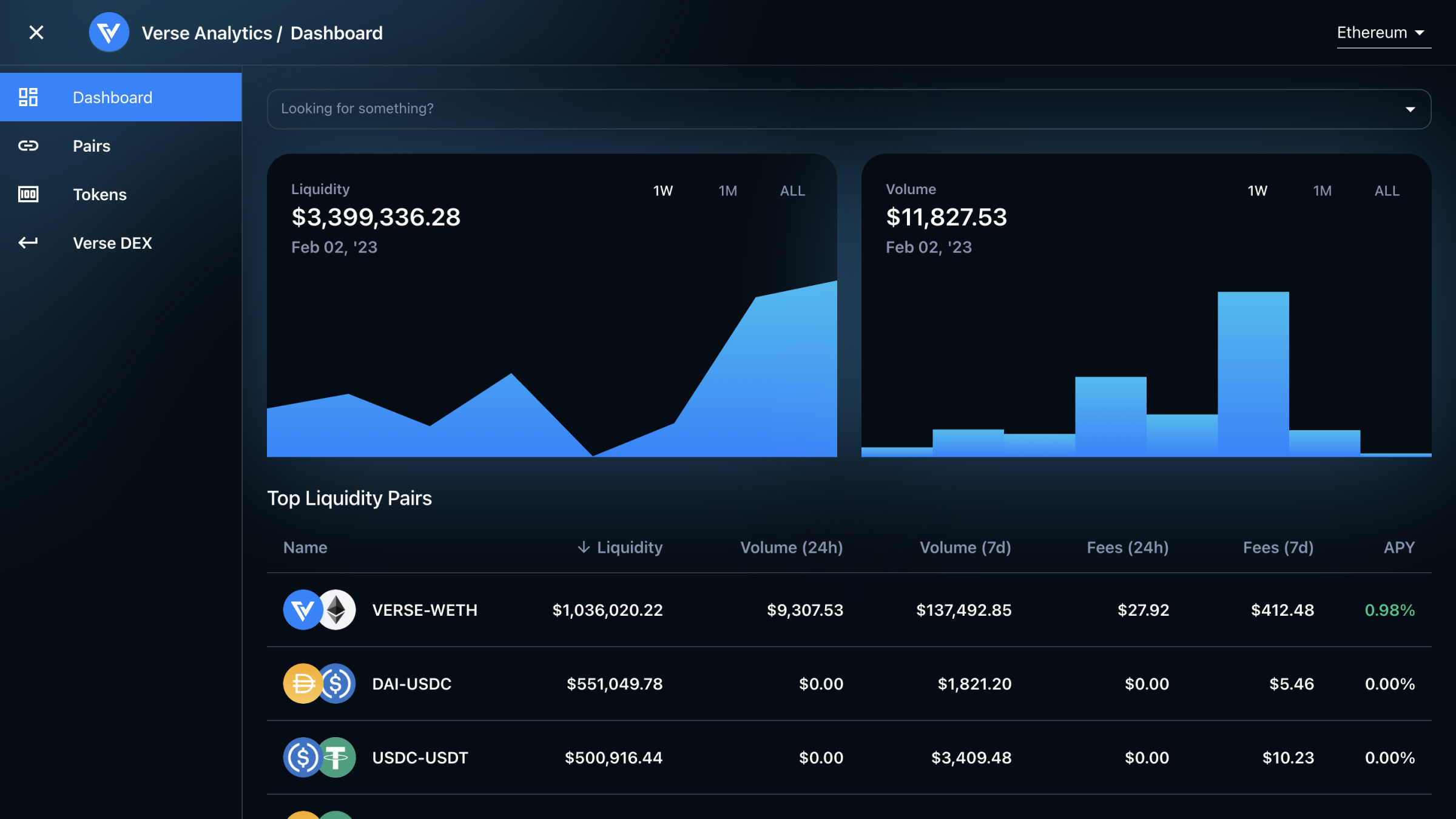The height and width of the screenshot is (819, 1456).
Task: Close the sidebar with the X icon
Action: pos(36,33)
